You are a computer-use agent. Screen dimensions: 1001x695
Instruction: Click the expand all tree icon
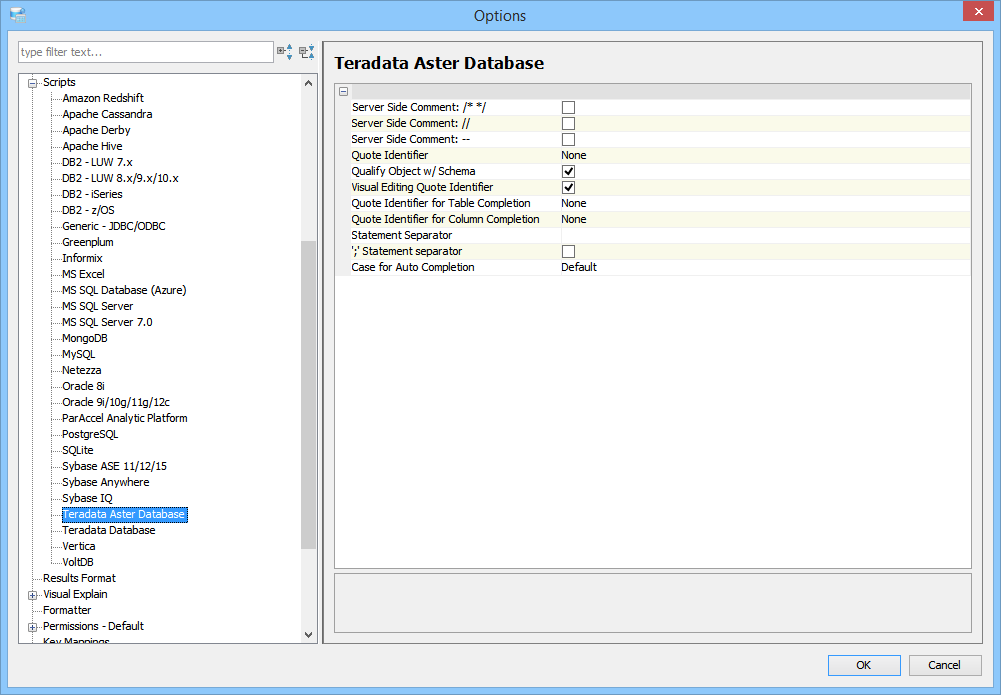click(x=285, y=52)
